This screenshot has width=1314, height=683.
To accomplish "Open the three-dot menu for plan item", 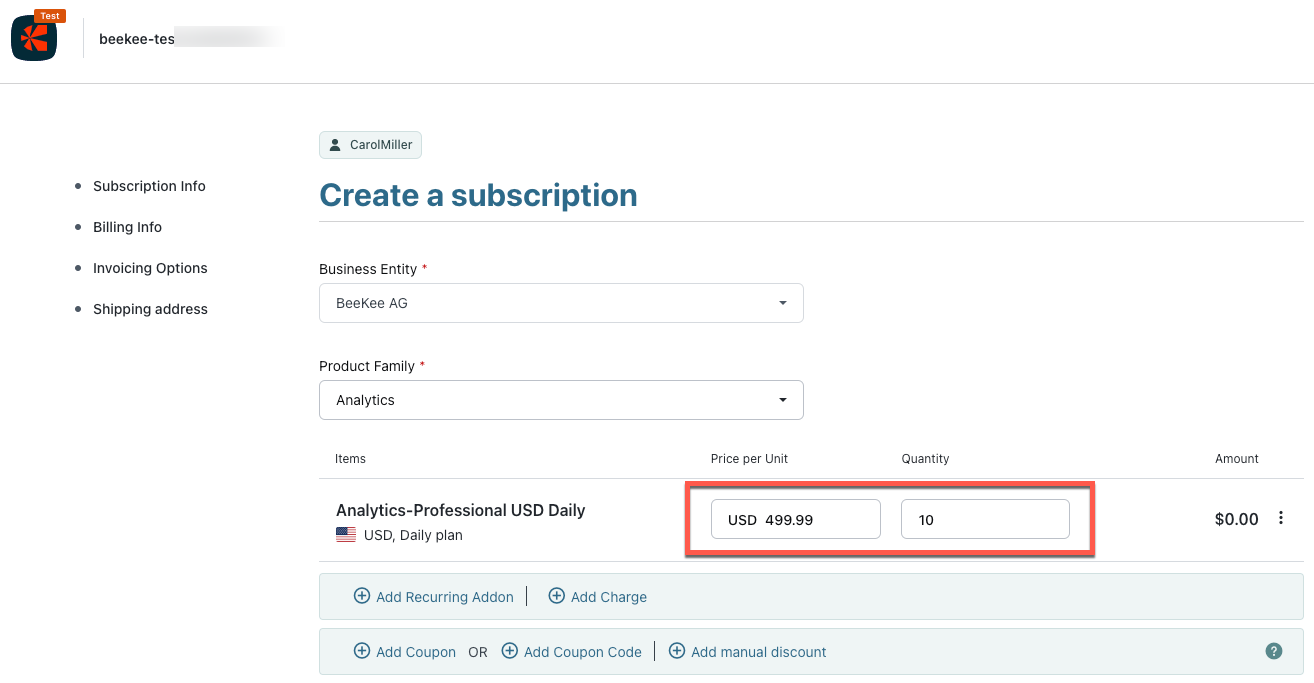I will click(1281, 518).
